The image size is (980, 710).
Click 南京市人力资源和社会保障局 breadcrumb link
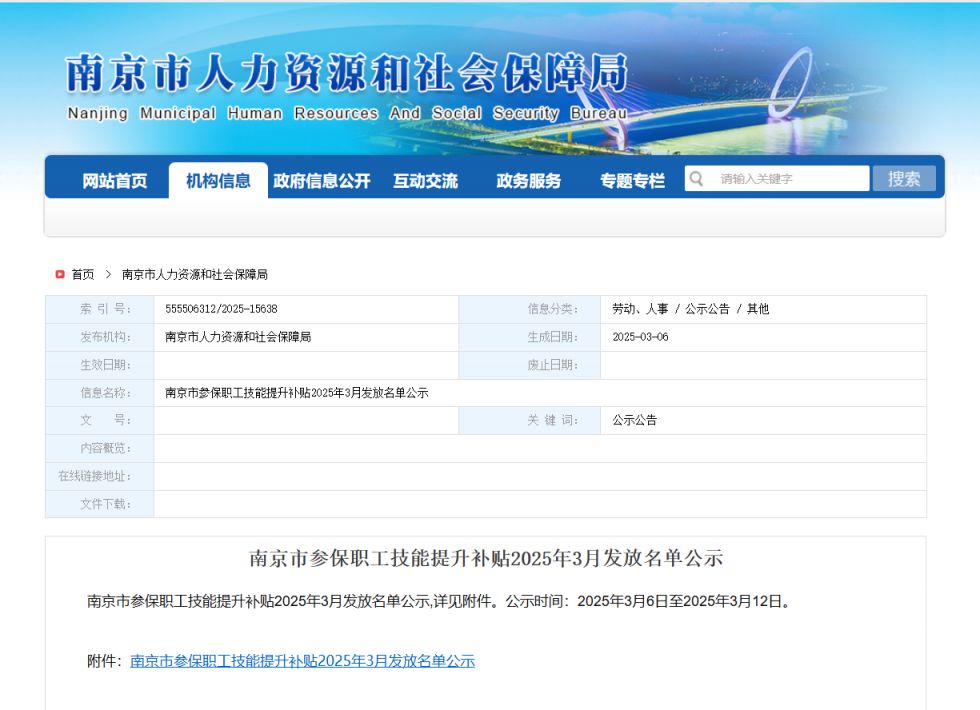[x=195, y=274]
